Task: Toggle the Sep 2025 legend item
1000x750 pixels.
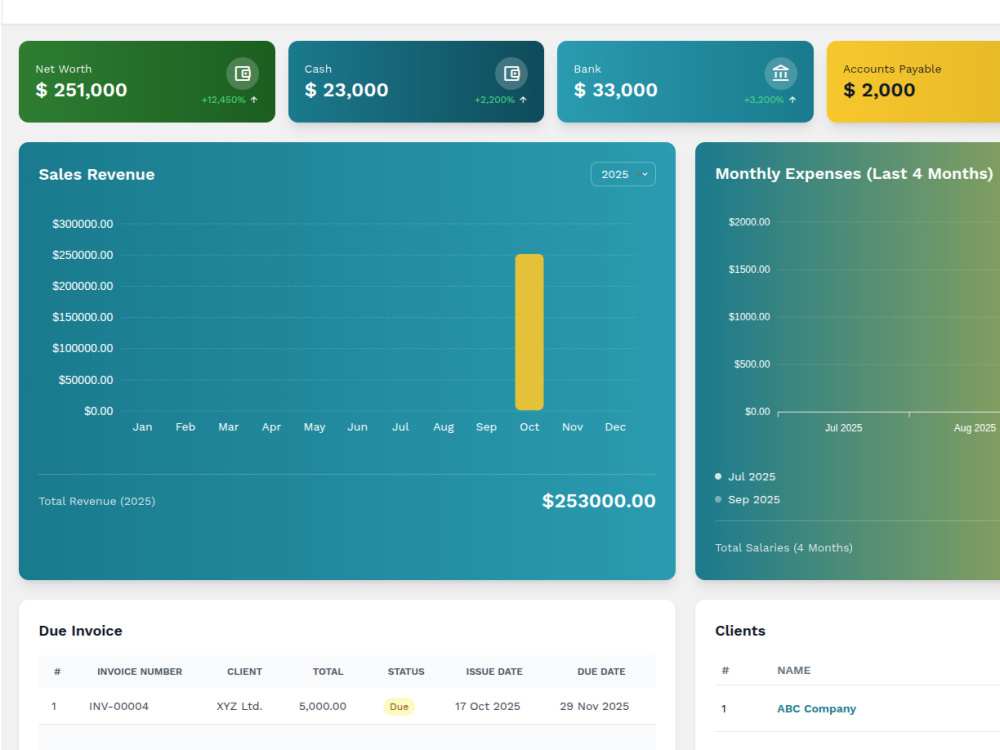Action: tap(747, 499)
